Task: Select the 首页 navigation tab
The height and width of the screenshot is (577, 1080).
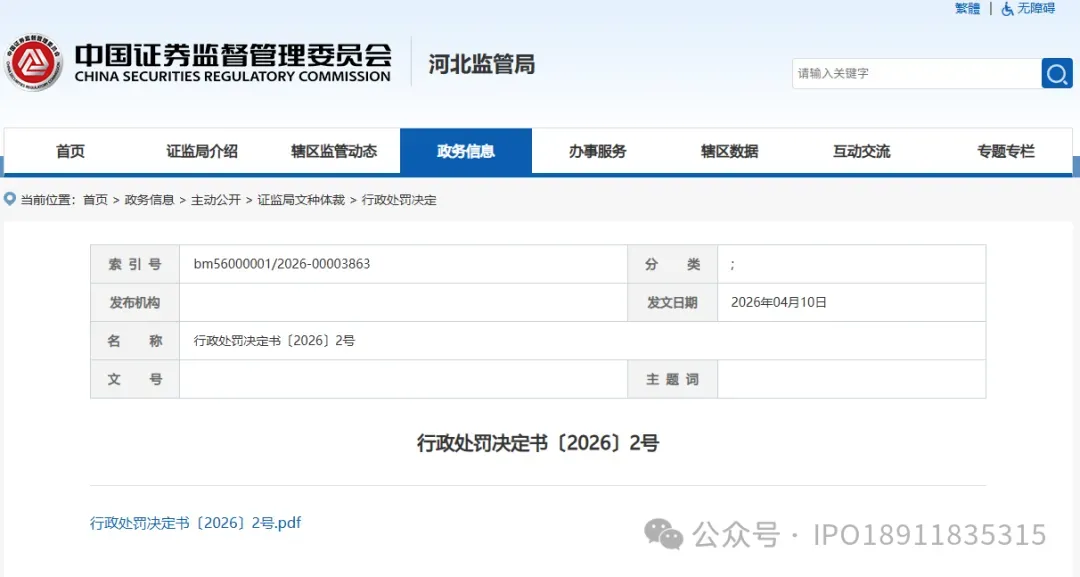Action: click(x=70, y=151)
